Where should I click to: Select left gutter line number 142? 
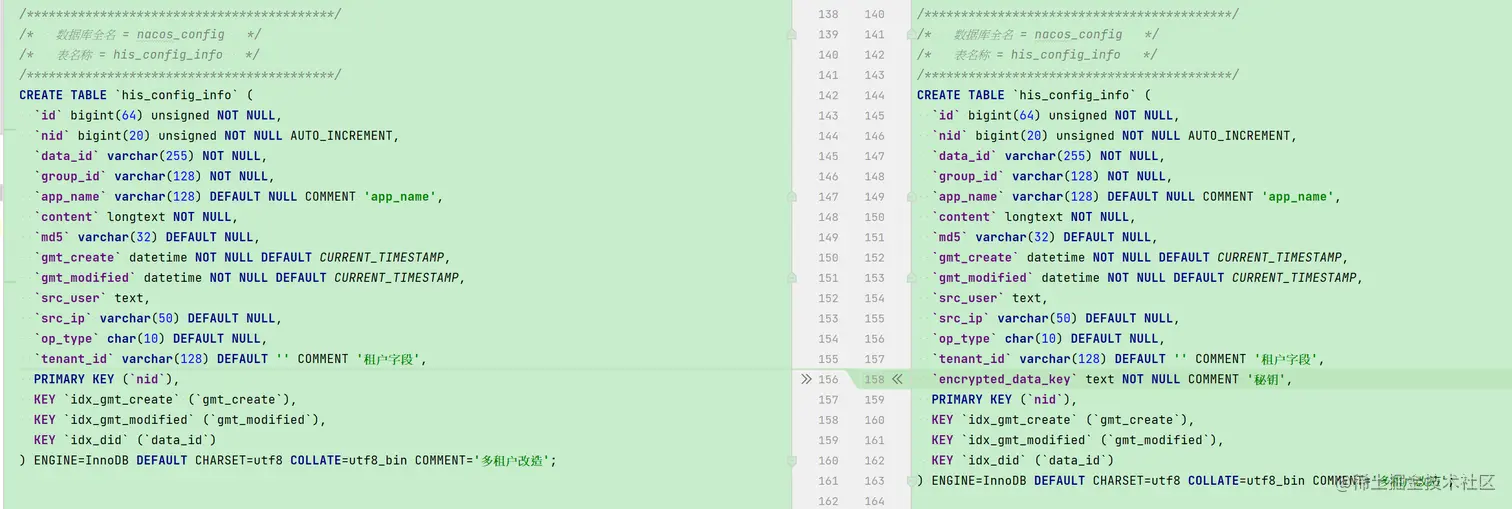coord(828,95)
